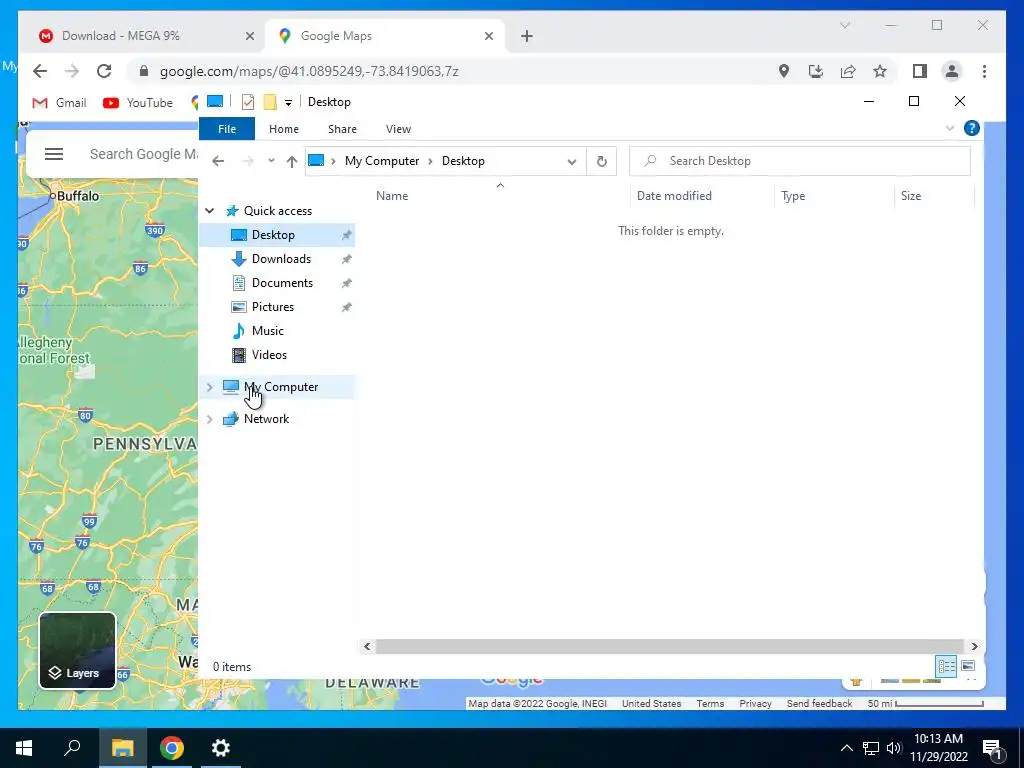Switch to the Home ribbon tab
1024x768 pixels.
coord(283,129)
